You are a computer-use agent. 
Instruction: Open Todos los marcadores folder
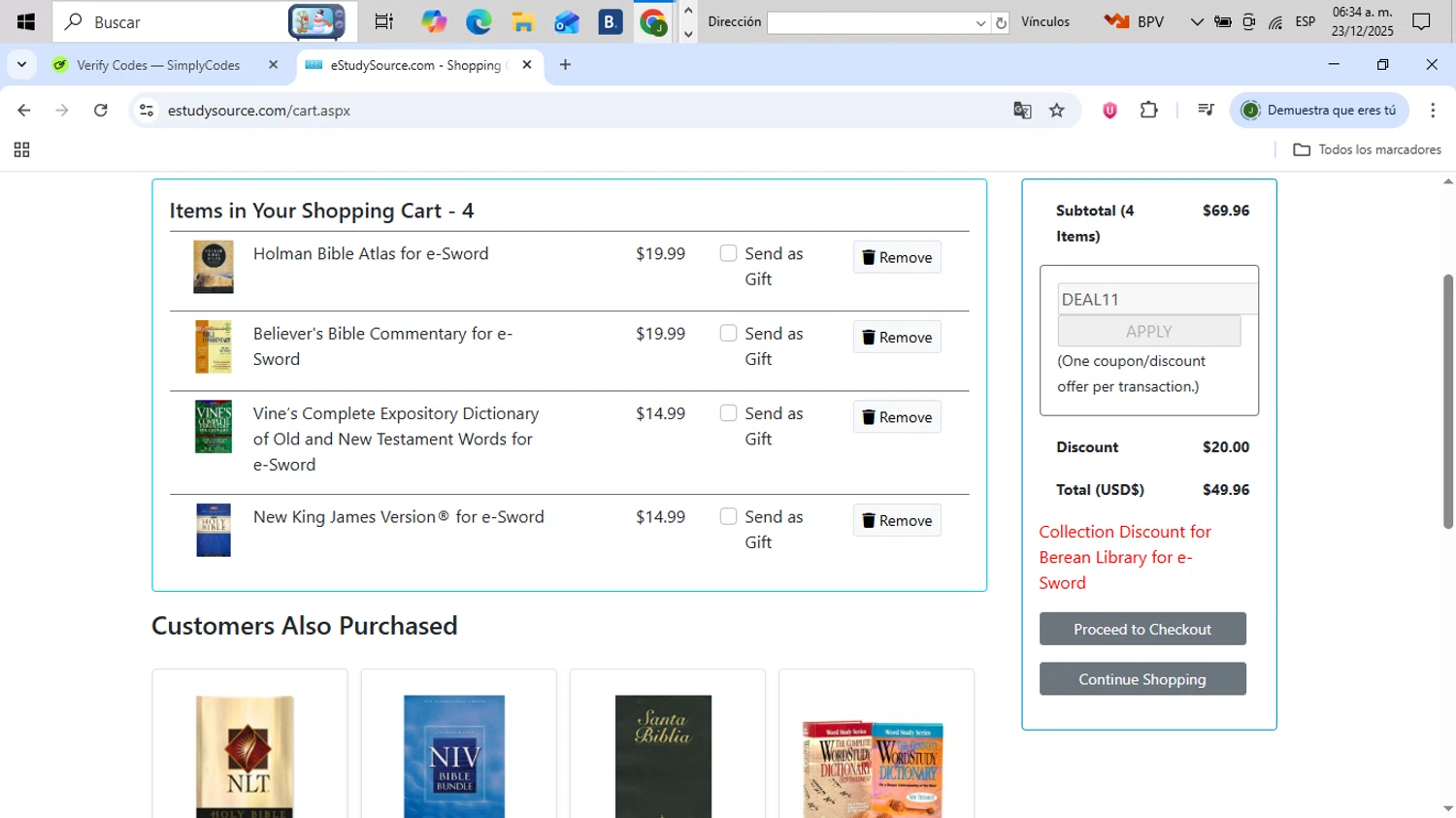point(1367,149)
